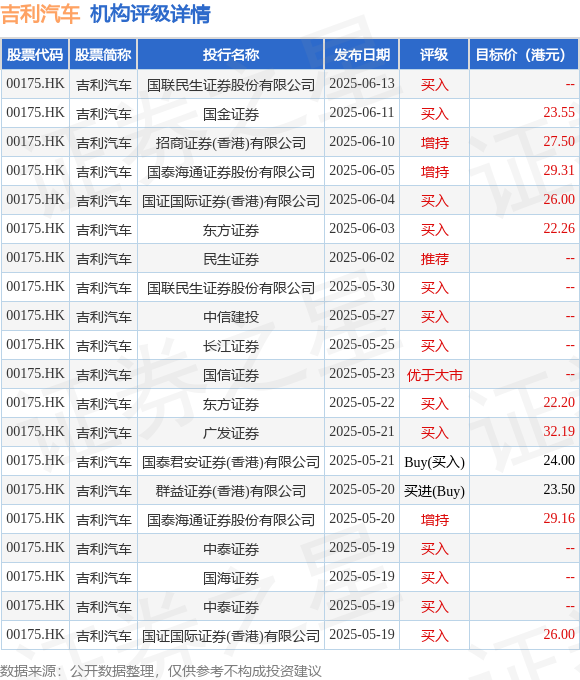This screenshot has height=680, width=580.
Task: Click the 发布日期 column header
Action: click(362, 55)
